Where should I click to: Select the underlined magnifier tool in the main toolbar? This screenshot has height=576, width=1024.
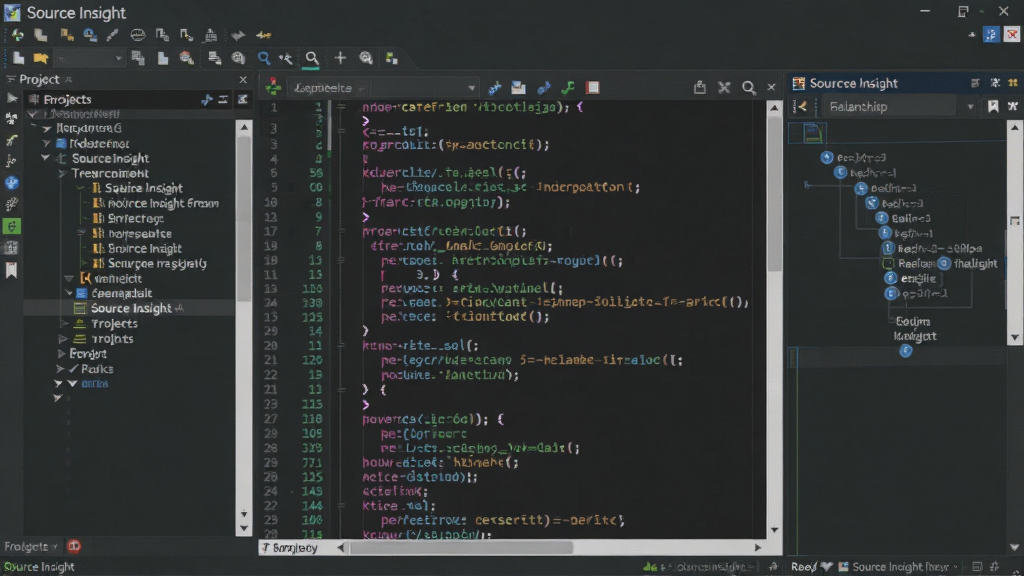(x=312, y=59)
